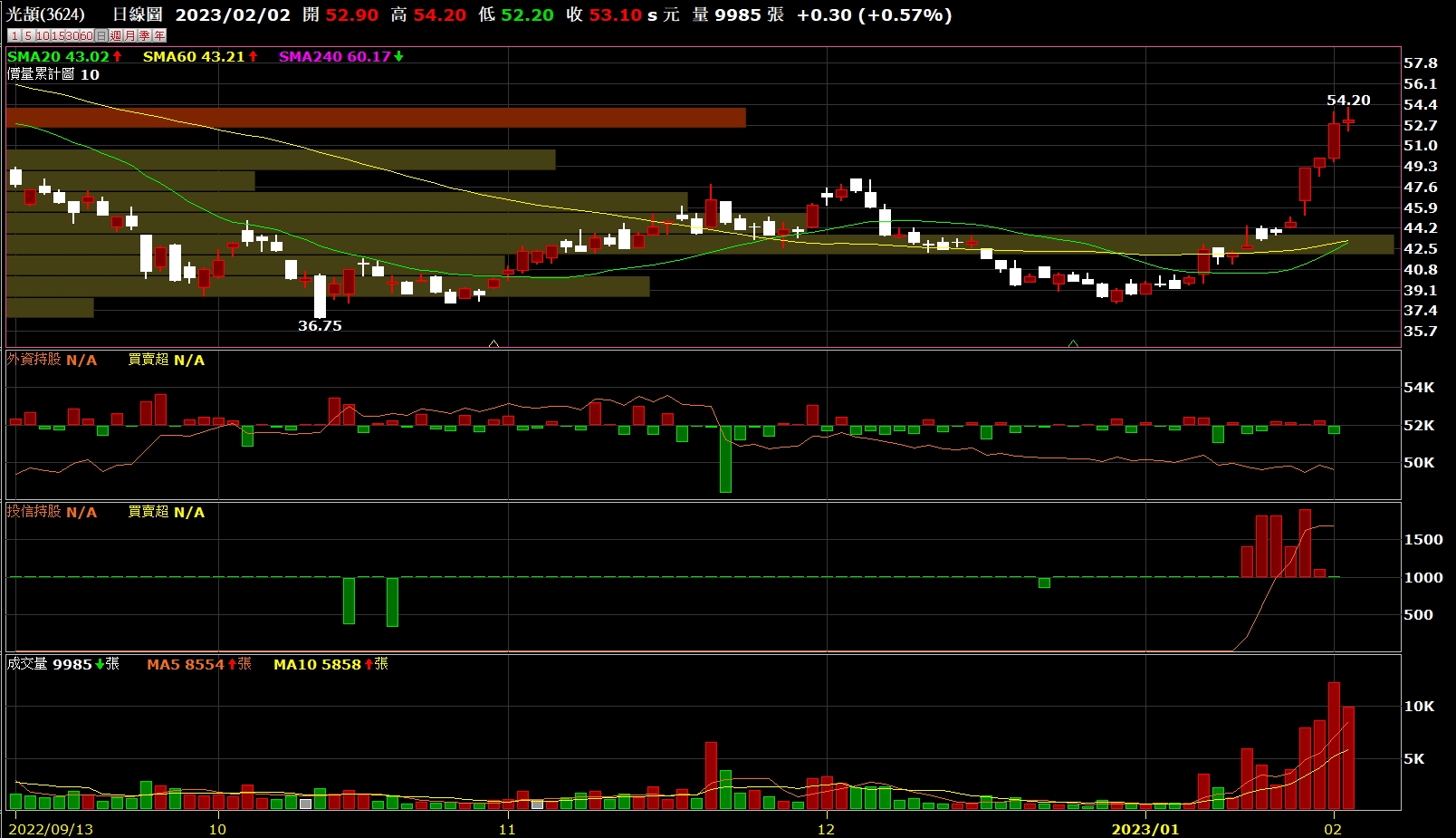Image resolution: width=1456 pixels, height=838 pixels.
Task: Click the red up arrow next to SMA60
Action: click(253, 56)
